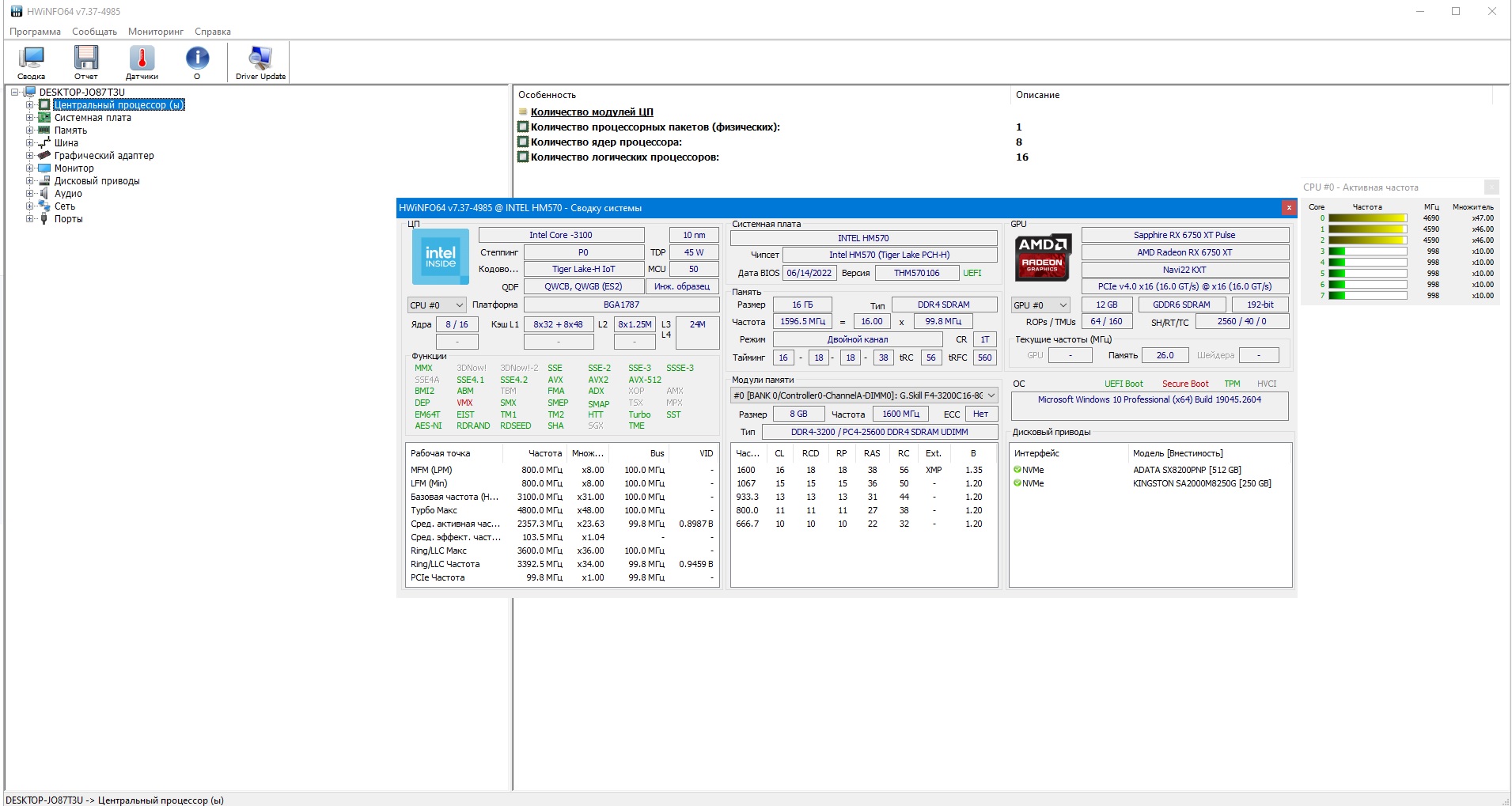
Task: Click the Количество модулей ЦП header
Action: point(591,112)
